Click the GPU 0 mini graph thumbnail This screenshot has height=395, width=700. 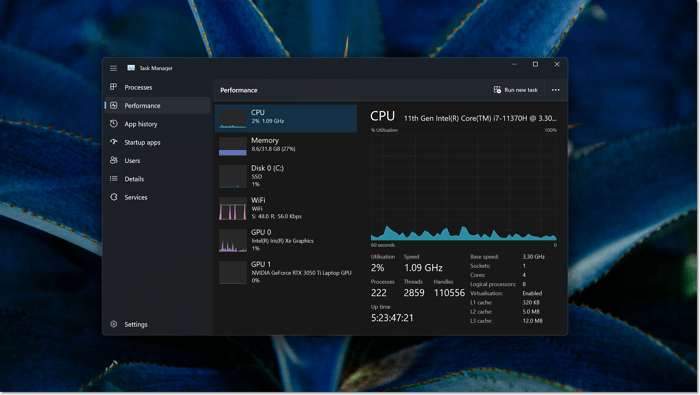pyautogui.click(x=233, y=241)
